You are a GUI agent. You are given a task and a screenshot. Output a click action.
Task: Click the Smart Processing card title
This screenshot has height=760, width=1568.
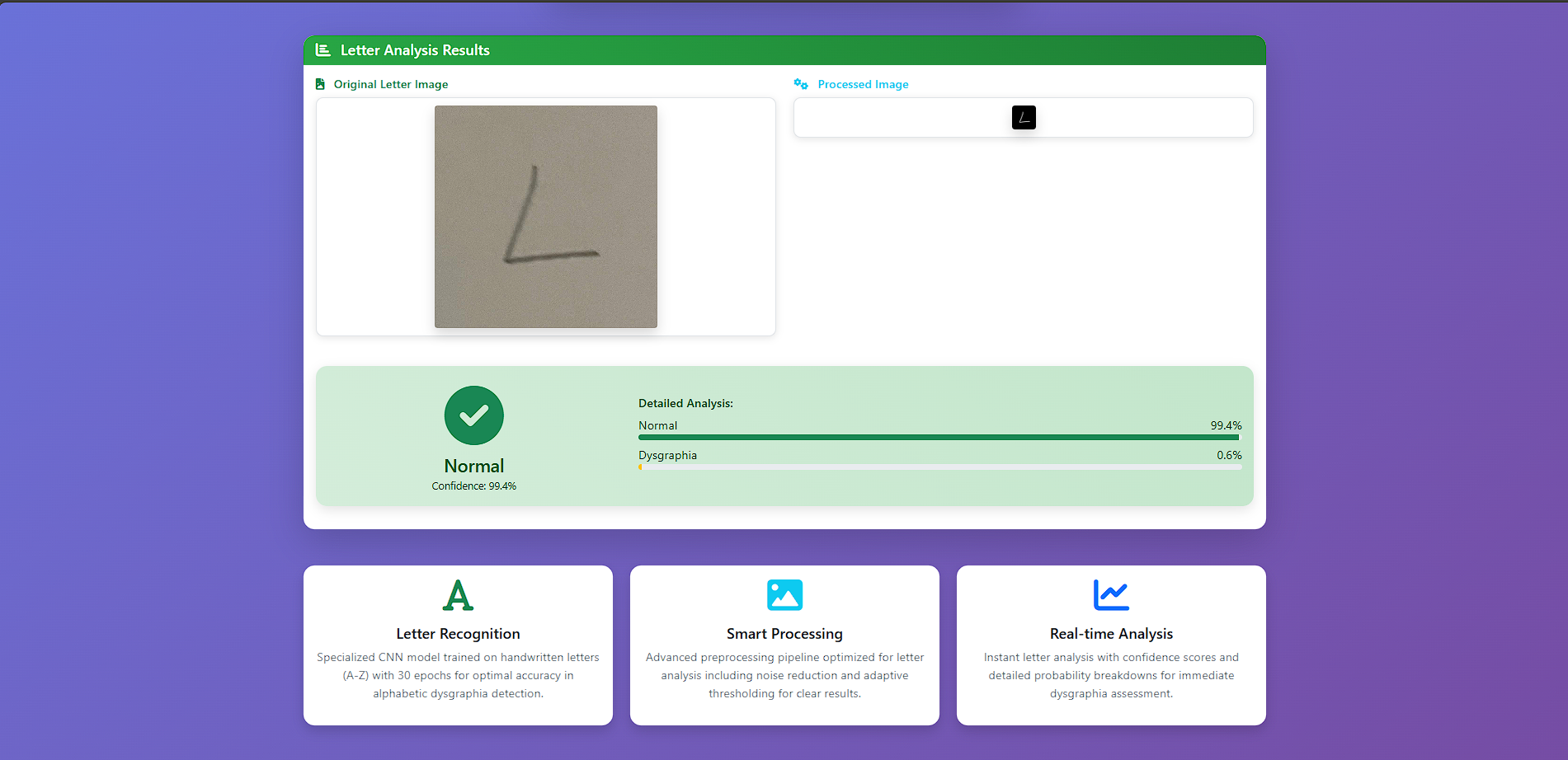pos(784,634)
